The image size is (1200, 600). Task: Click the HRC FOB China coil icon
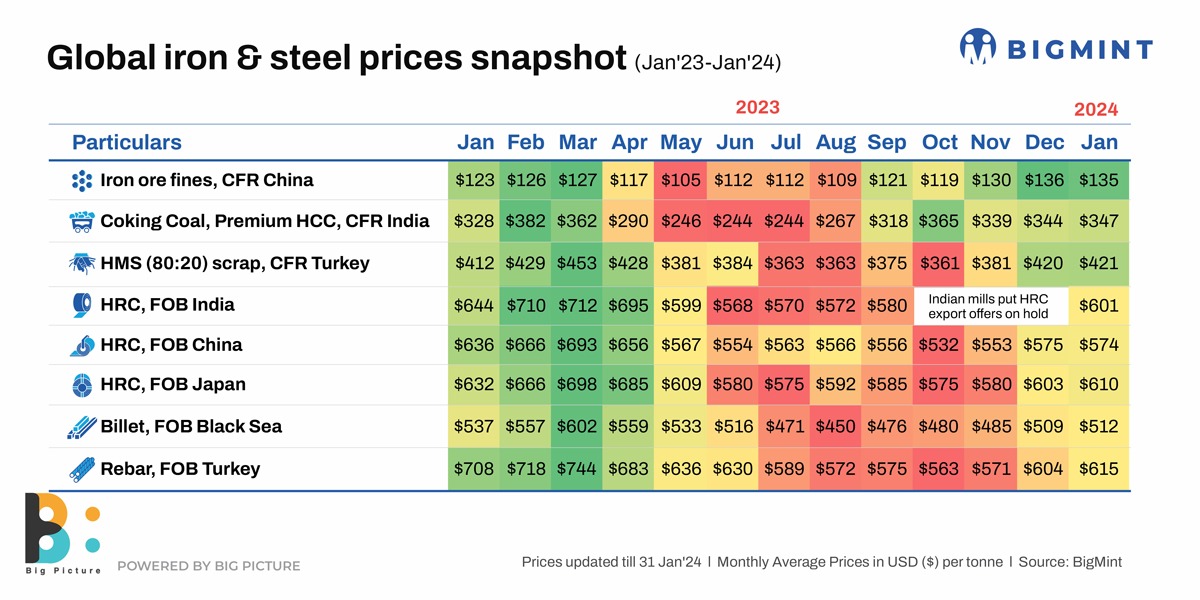pyautogui.click(x=81, y=345)
